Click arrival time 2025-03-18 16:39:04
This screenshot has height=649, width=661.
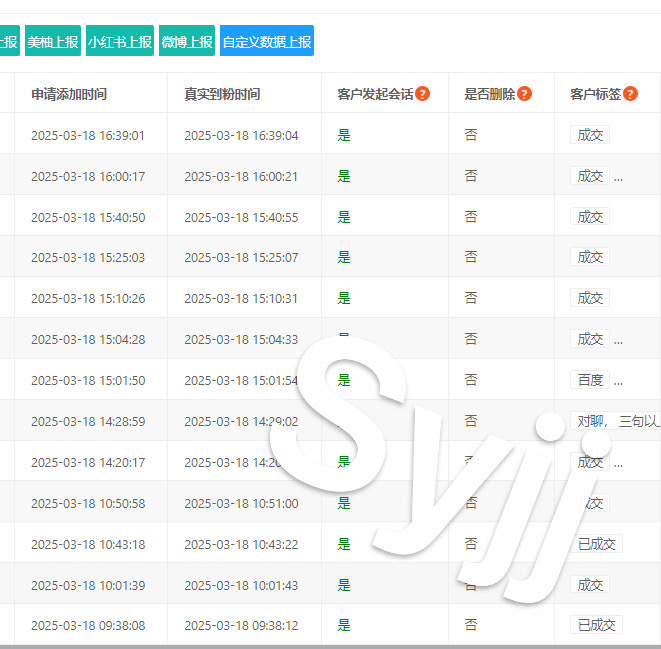241,136
